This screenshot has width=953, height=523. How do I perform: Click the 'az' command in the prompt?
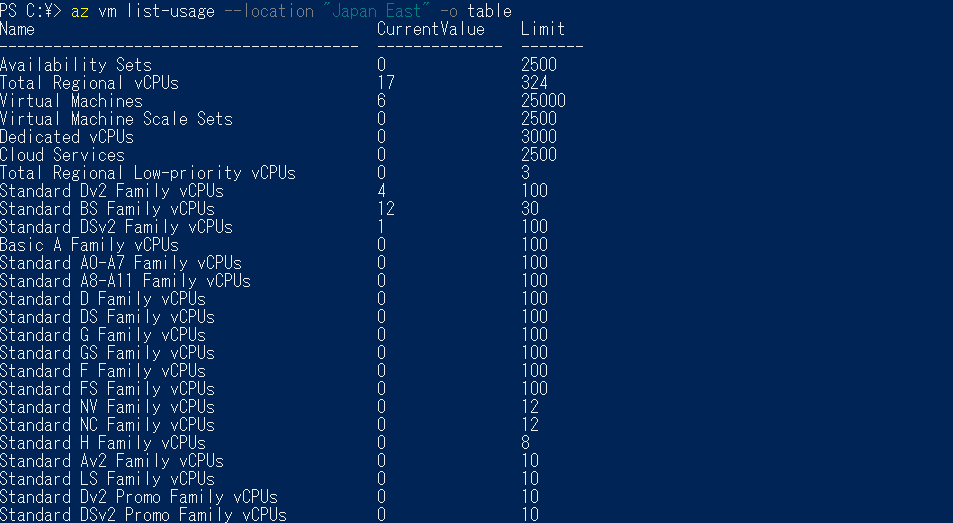click(x=80, y=12)
